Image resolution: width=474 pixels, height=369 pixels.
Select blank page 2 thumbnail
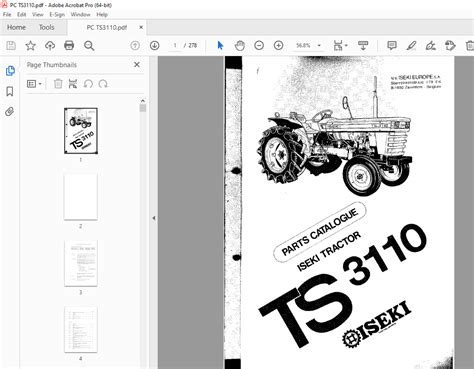pos(81,197)
